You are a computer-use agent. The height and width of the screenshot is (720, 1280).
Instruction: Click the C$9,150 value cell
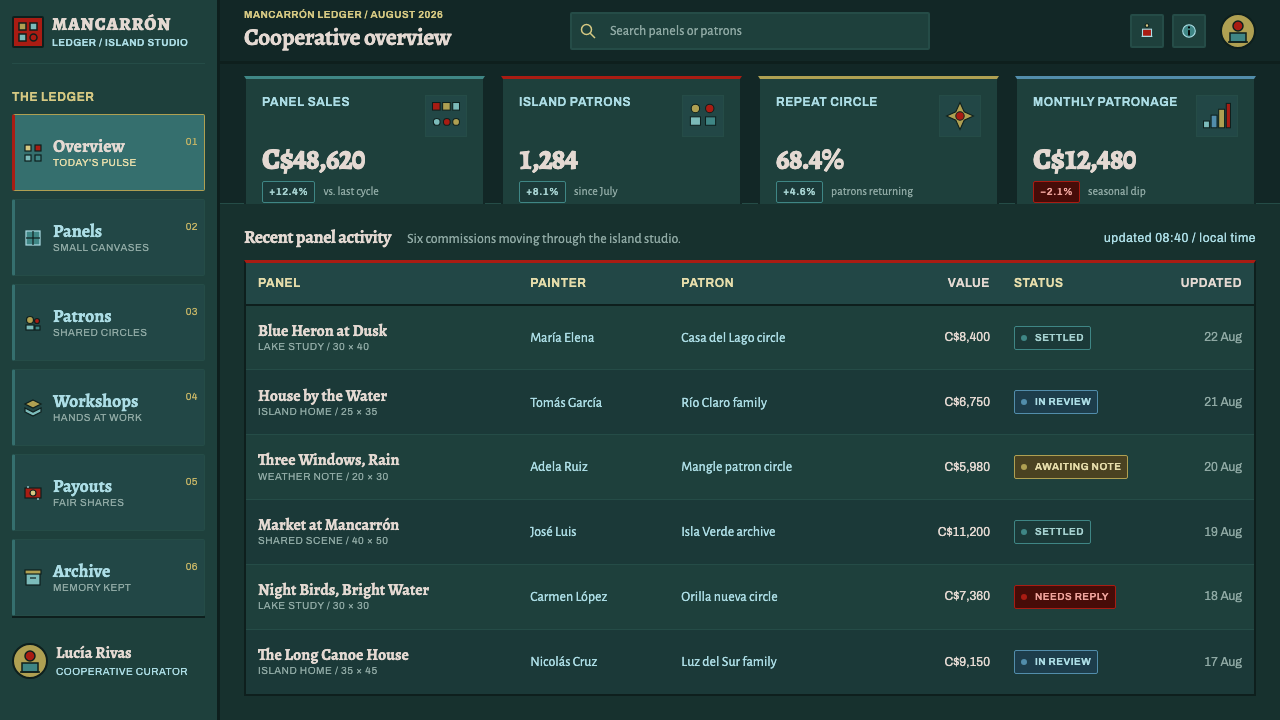[967, 662]
